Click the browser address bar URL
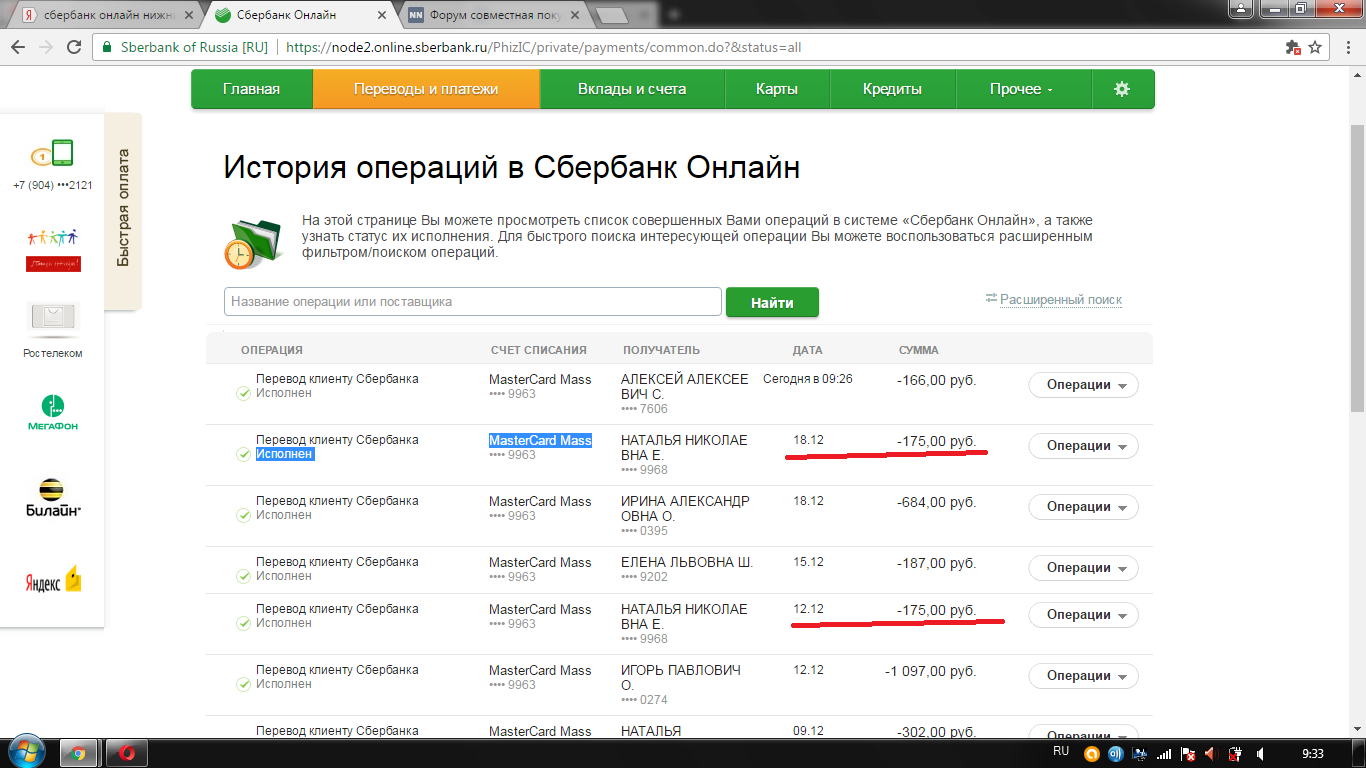 pos(544,47)
